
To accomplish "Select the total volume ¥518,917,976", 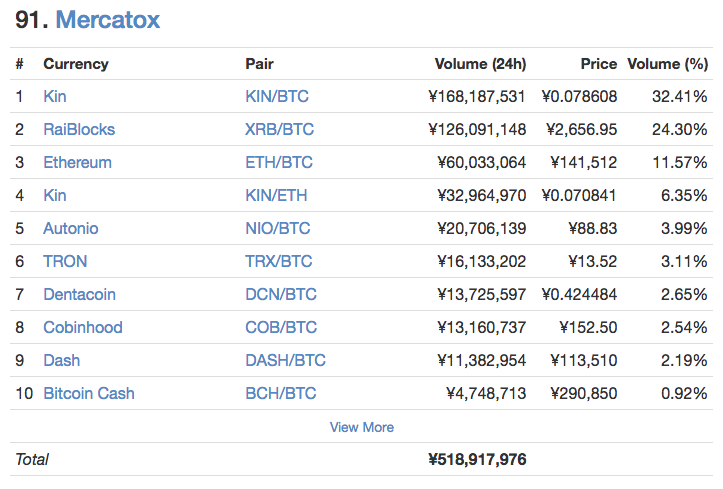I will pos(477,460).
